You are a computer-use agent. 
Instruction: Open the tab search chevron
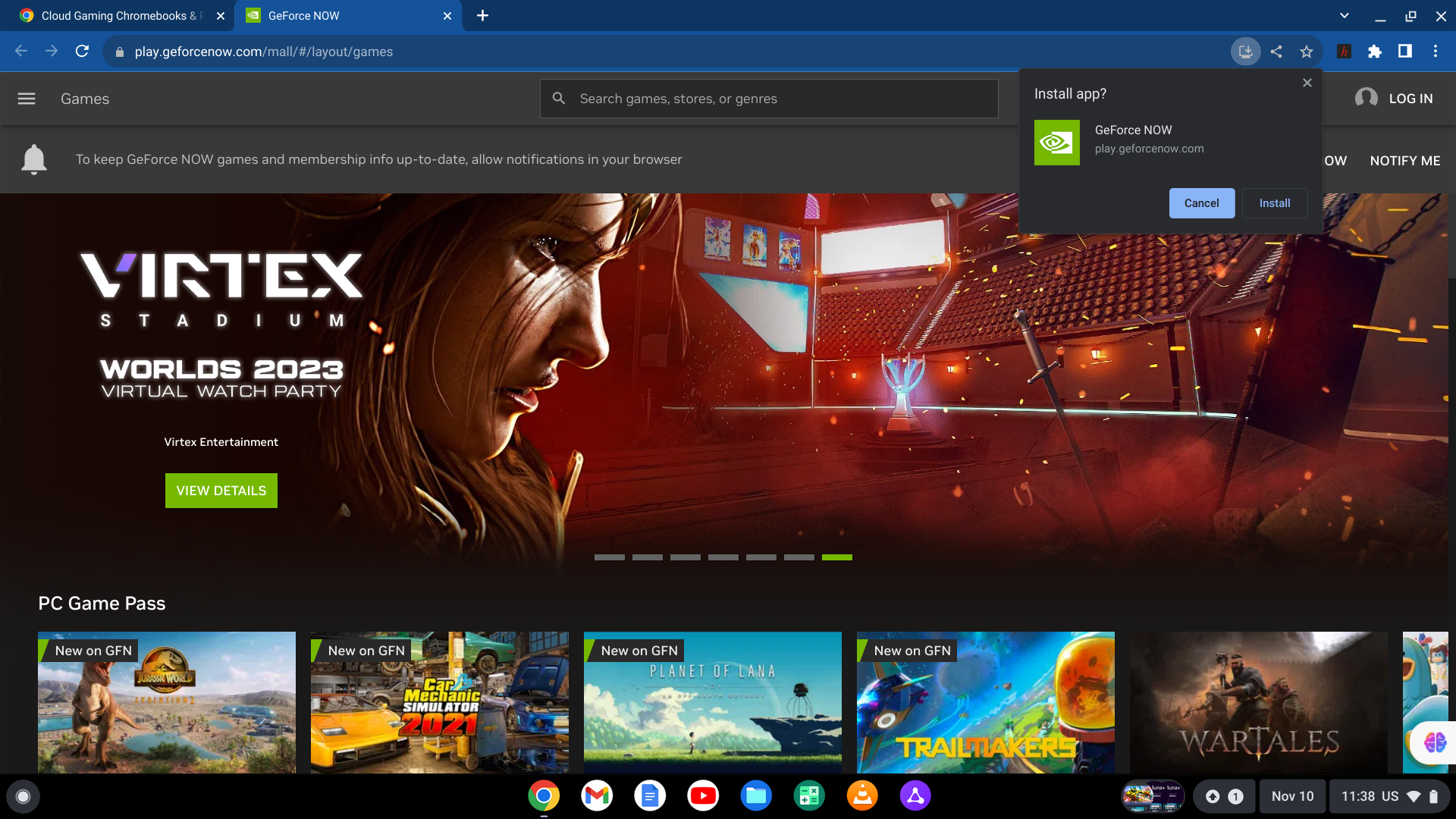pyautogui.click(x=1344, y=15)
